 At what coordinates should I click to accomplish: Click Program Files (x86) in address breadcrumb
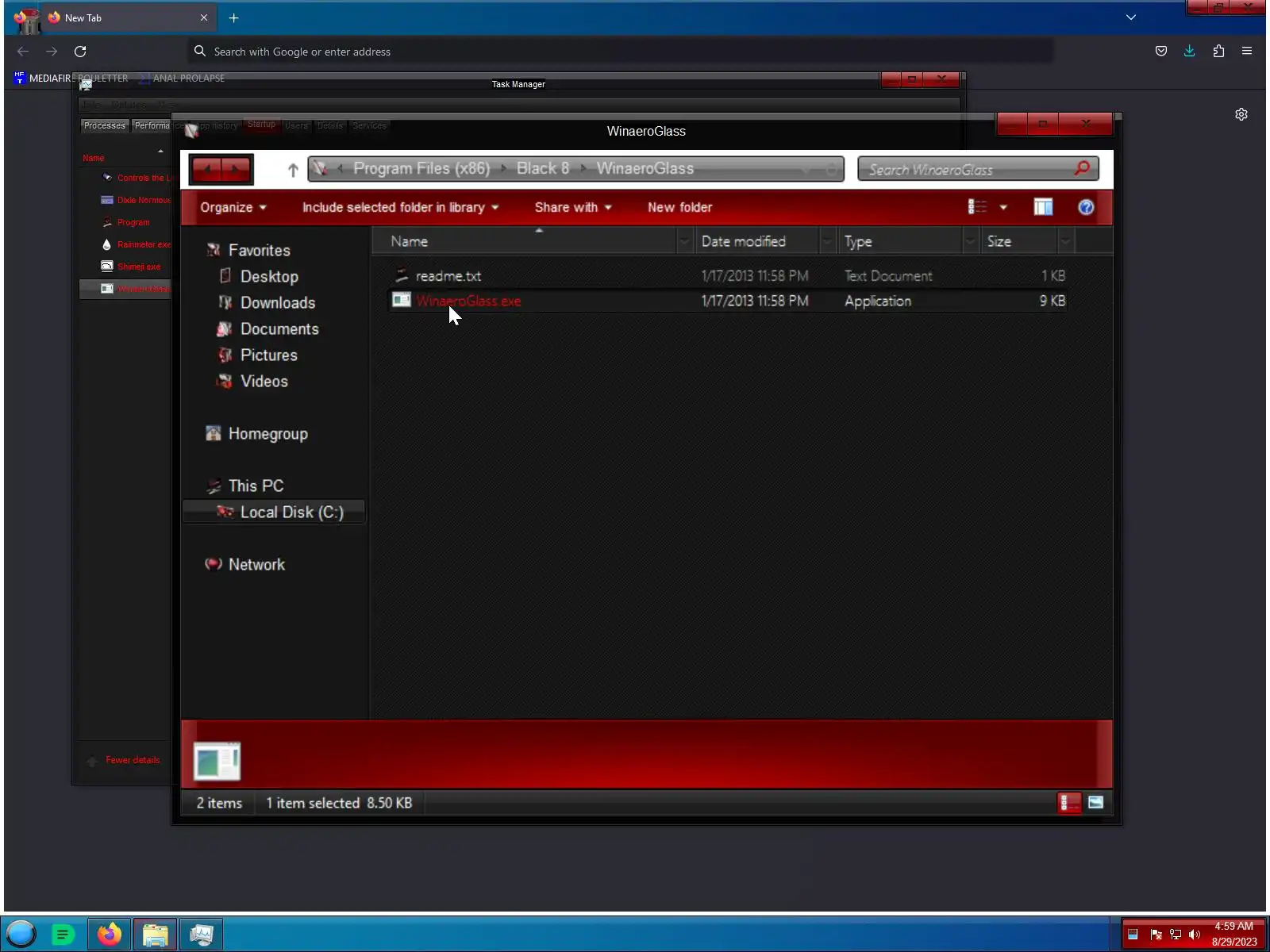421,168
